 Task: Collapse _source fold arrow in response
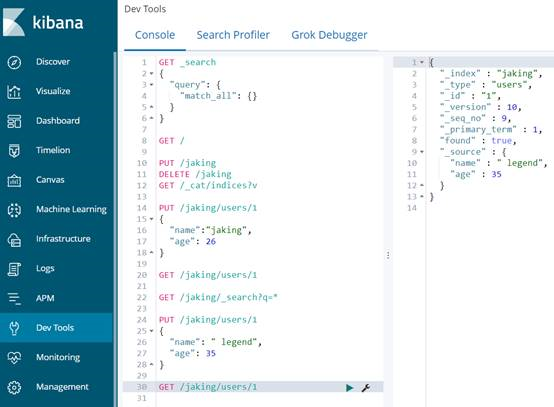click(422, 152)
